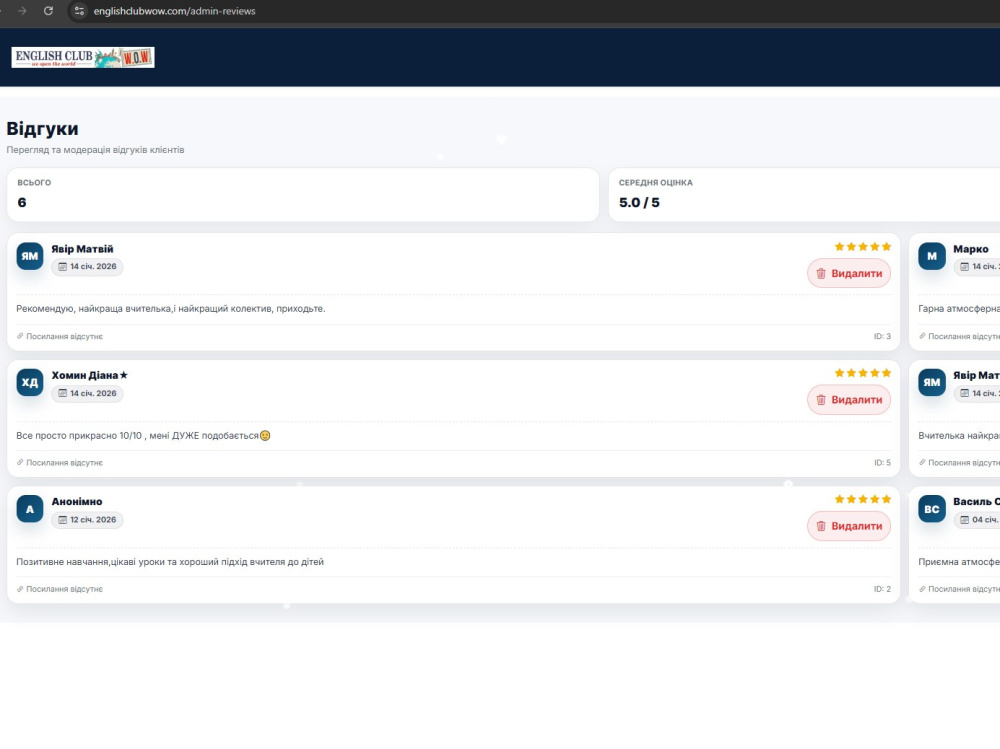Viewport: 1000px width, 749px height.
Task: Open site info icon beside the URL
Action: pos(79,11)
